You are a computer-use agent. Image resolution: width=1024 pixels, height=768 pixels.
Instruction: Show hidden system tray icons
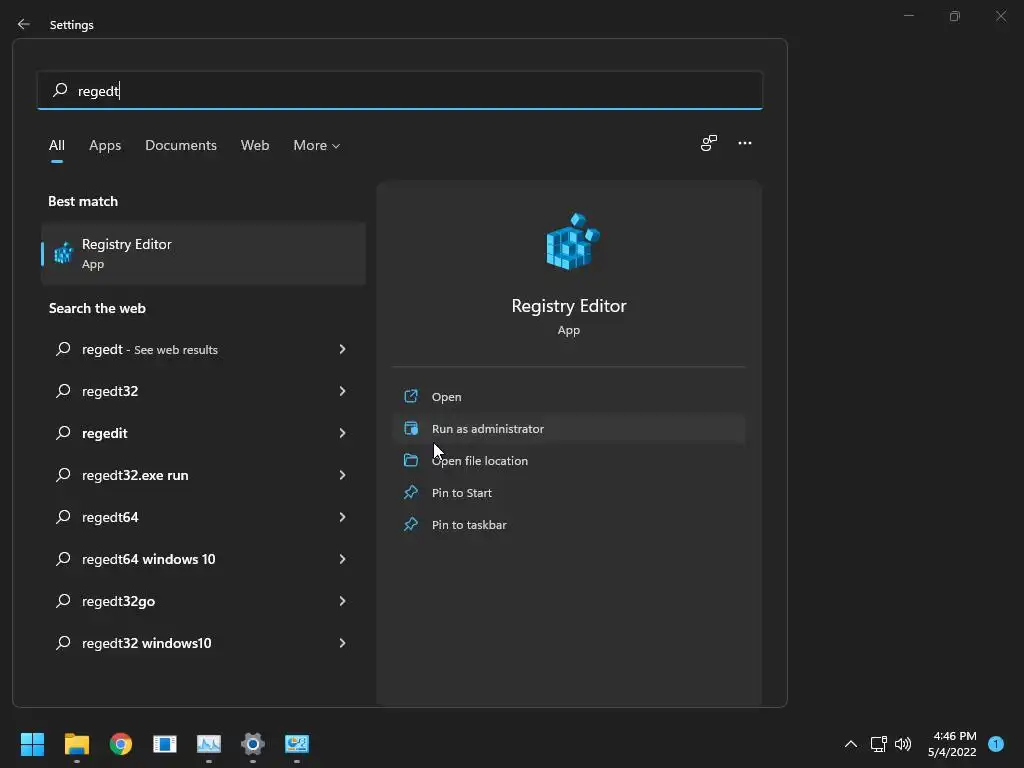point(851,744)
